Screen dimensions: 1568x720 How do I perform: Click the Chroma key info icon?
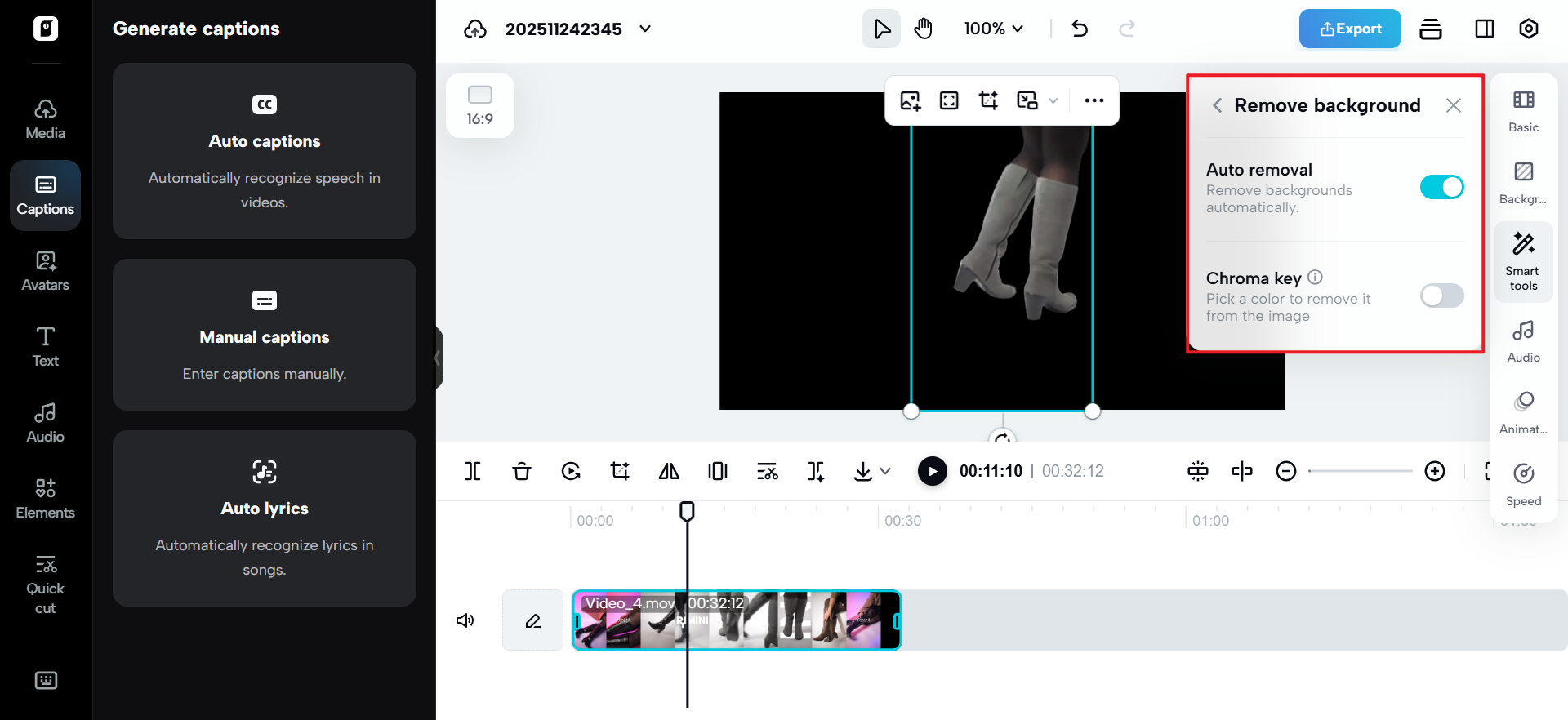coord(1315,278)
